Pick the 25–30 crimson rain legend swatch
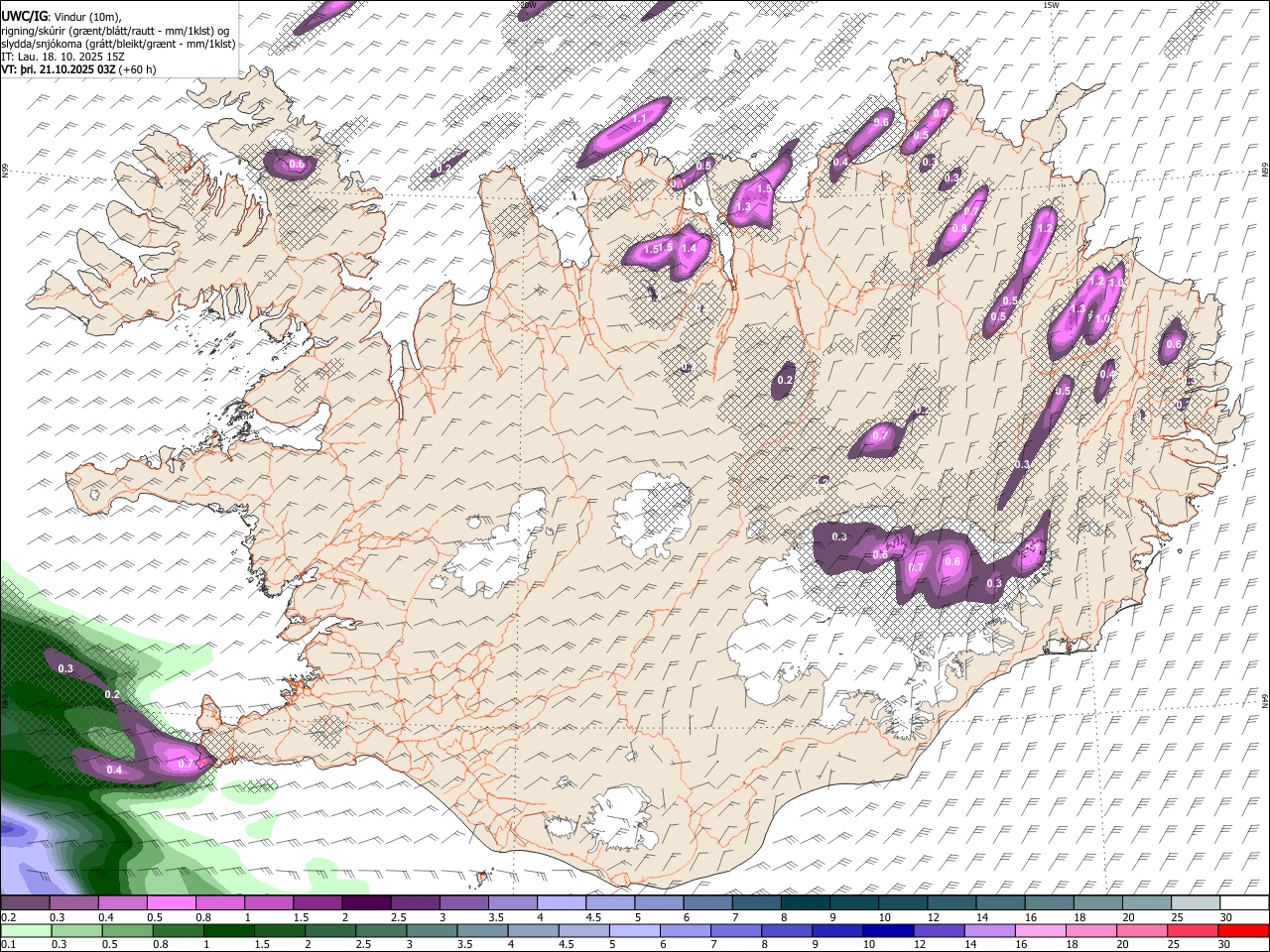The image size is (1270, 952). 1193,930
